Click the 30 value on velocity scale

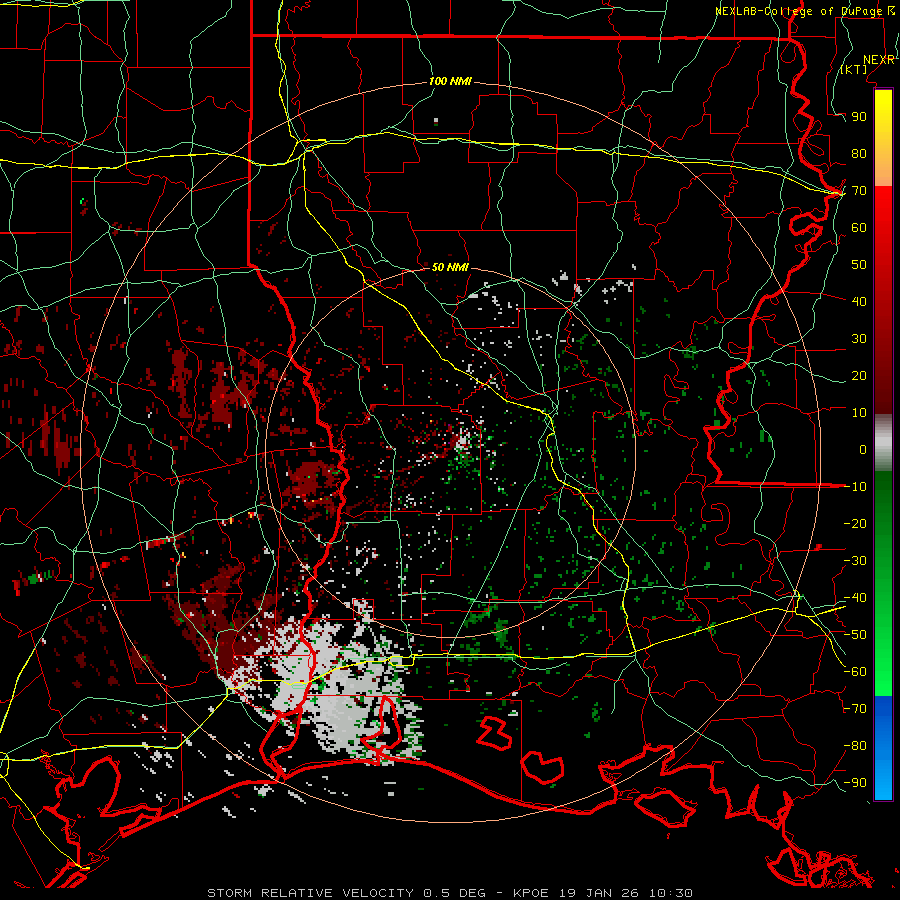pyautogui.click(x=859, y=339)
